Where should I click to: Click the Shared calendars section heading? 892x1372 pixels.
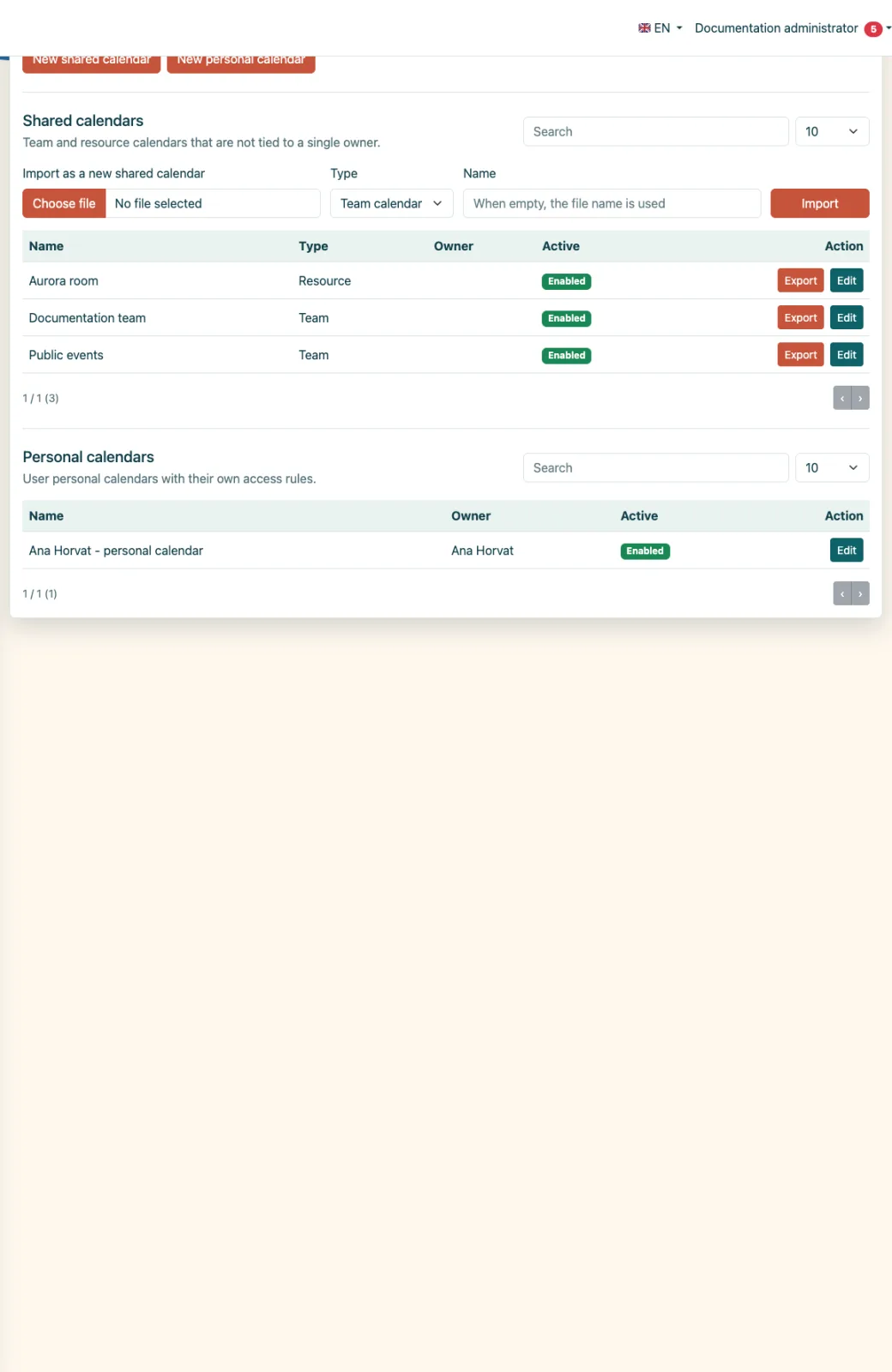pos(83,121)
